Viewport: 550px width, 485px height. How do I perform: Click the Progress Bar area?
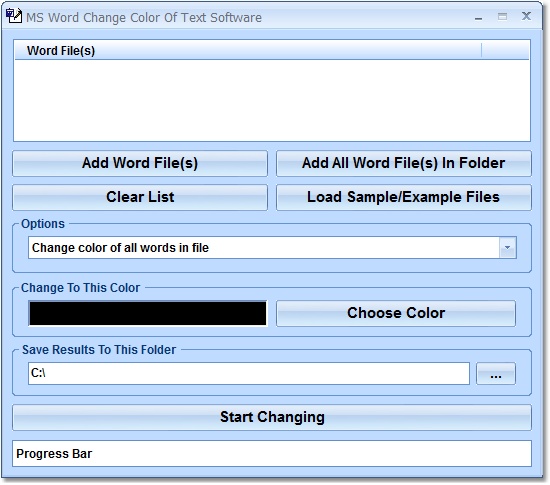tap(272, 454)
